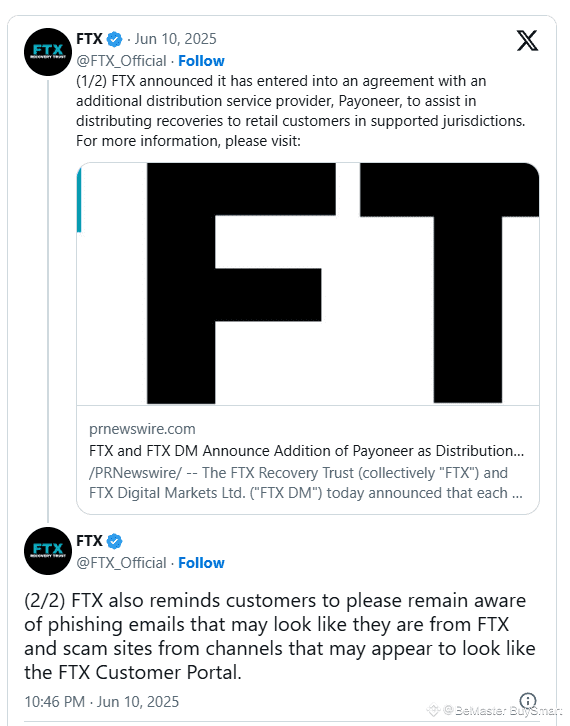This screenshot has width=570, height=726.
Task: Click the info icon near timestamp
Action: coord(528,701)
